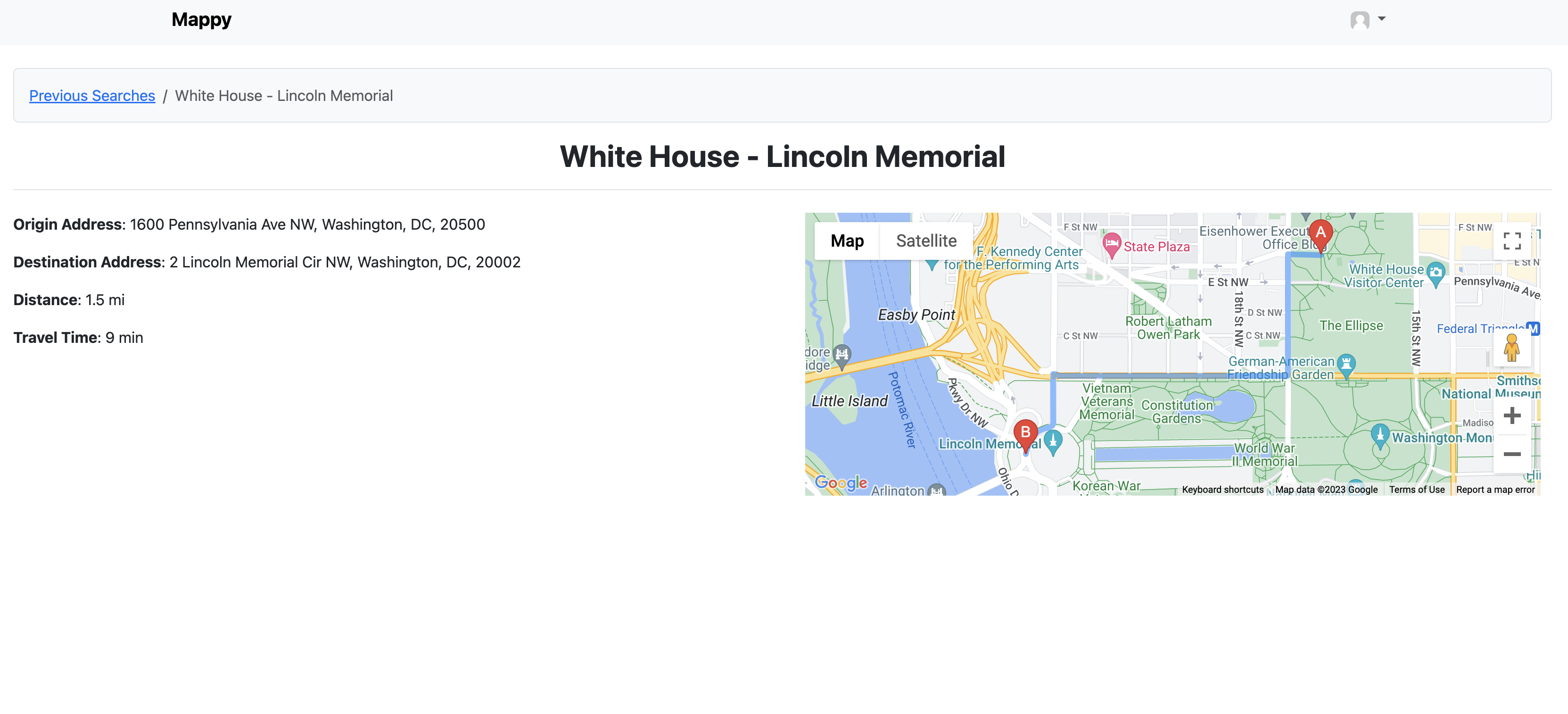This screenshot has height=714, width=1568.
Task: Select the Map view tab
Action: click(847, 241)
